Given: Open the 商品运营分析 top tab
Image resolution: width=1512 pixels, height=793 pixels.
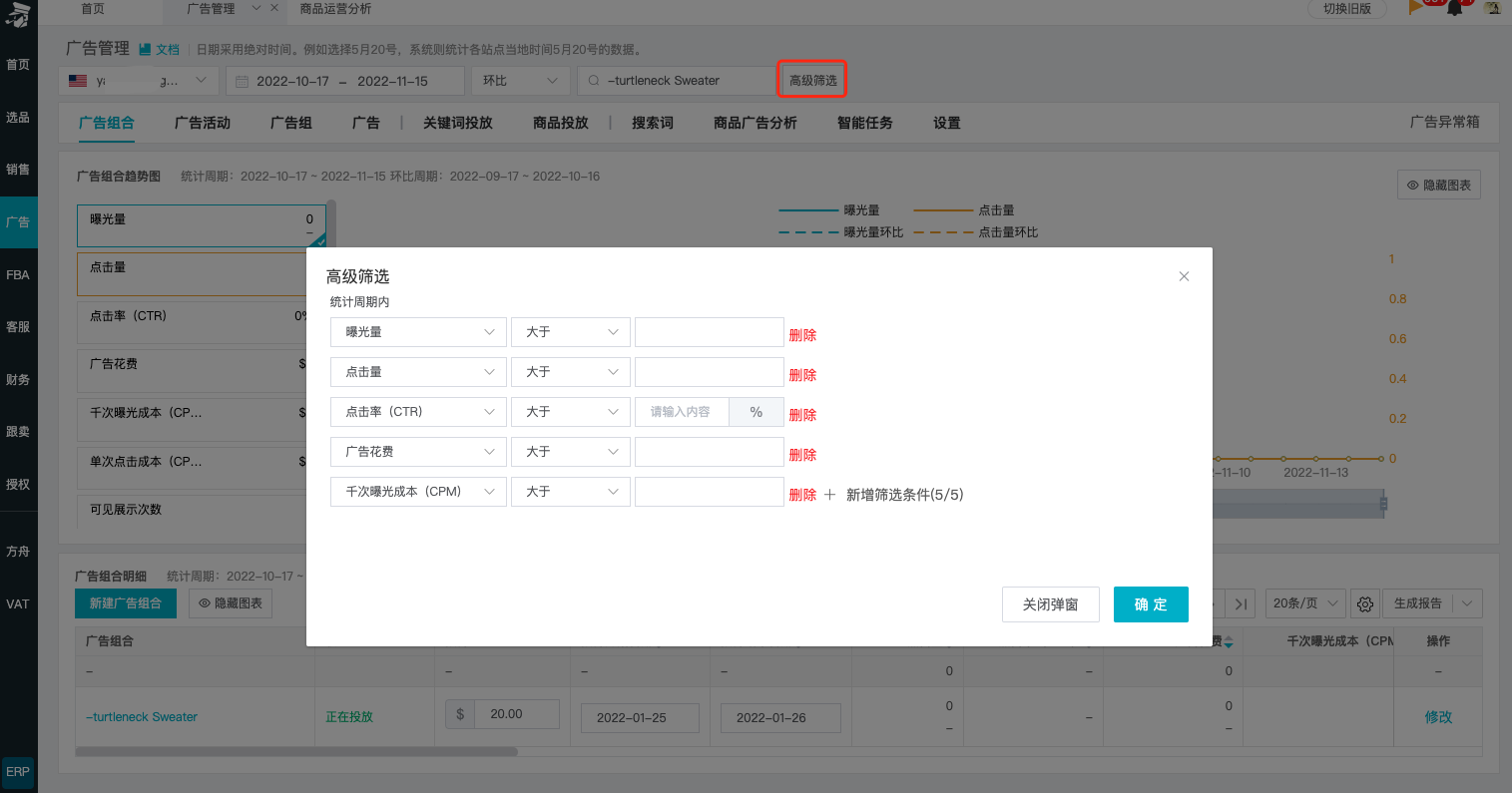Looking at the screenshot, I should pos(336,9).
